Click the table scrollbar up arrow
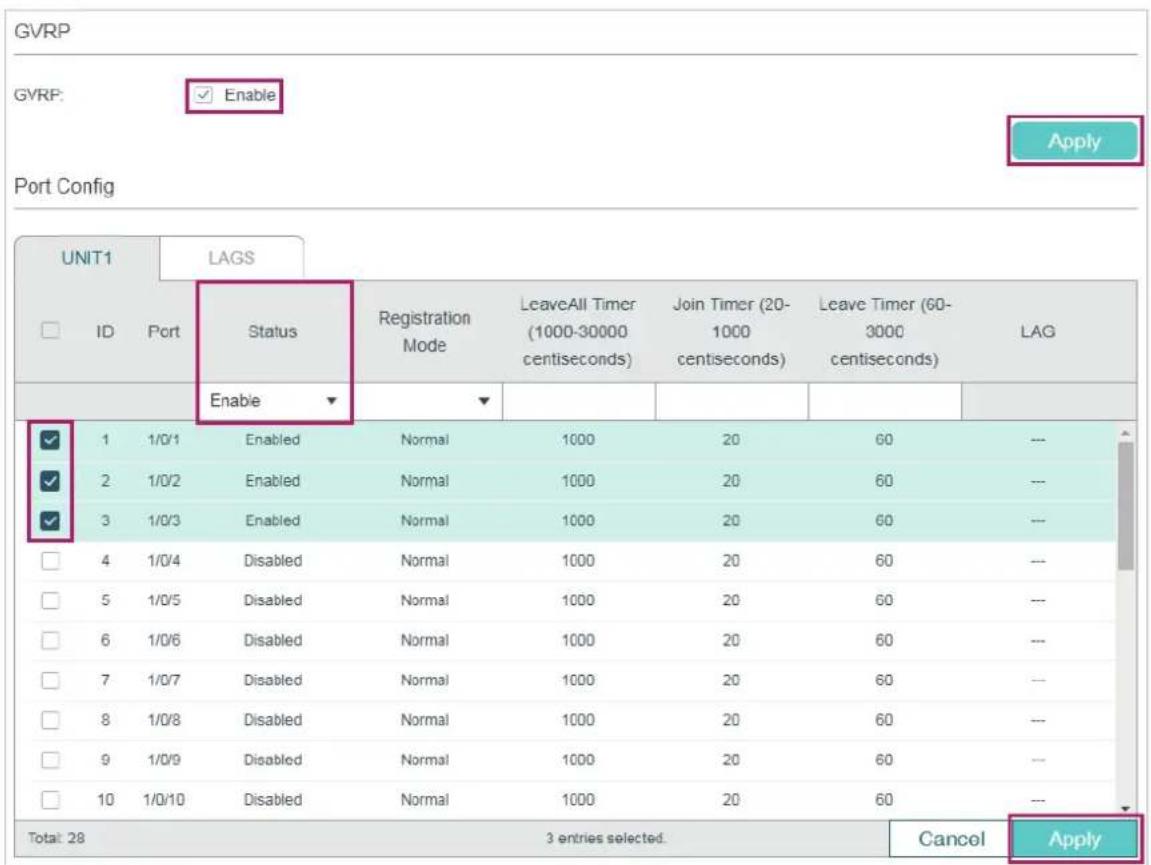1151x865 pixels. (x=1125, y=433)
